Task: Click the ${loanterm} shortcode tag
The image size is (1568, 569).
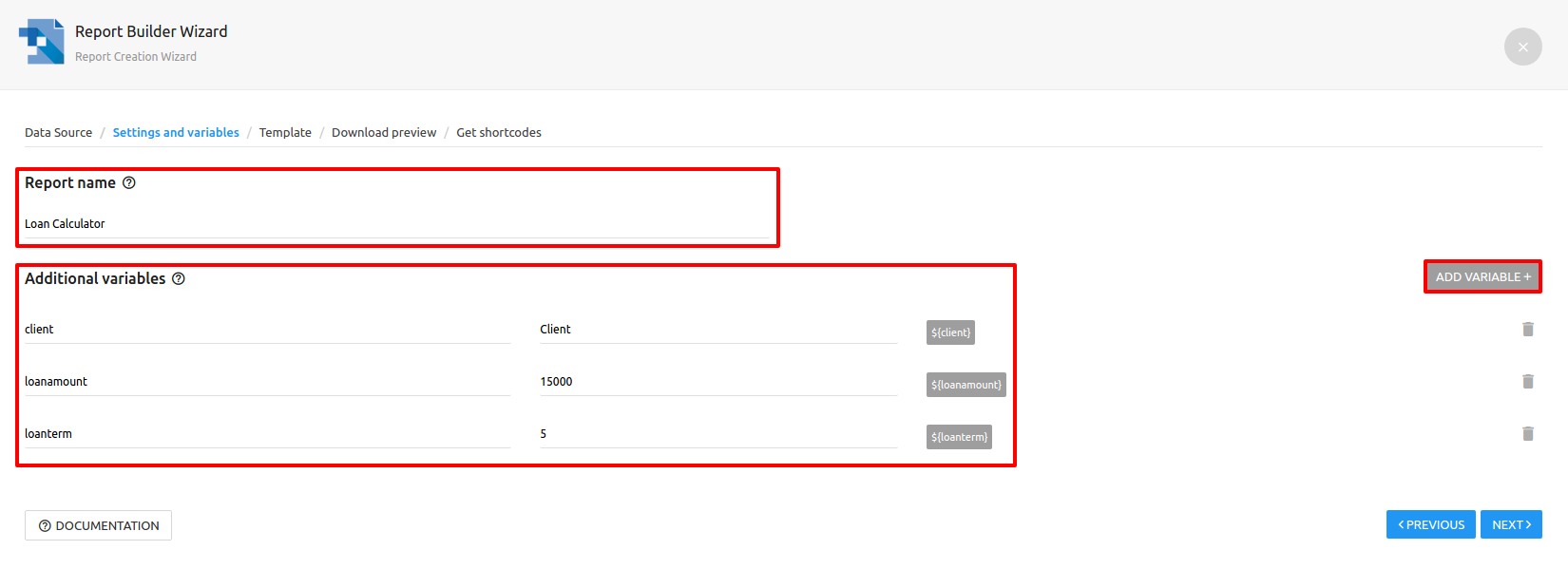Action: coord(959,437)
